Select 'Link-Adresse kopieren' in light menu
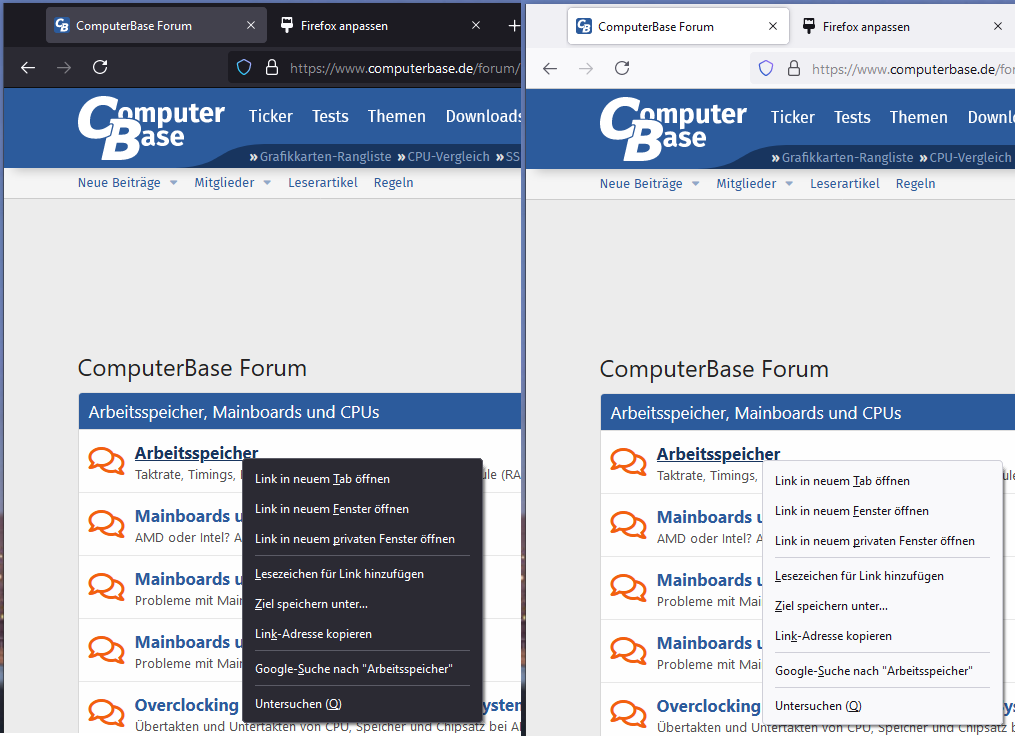This screenshot has height=736, width=1015. 883,636
